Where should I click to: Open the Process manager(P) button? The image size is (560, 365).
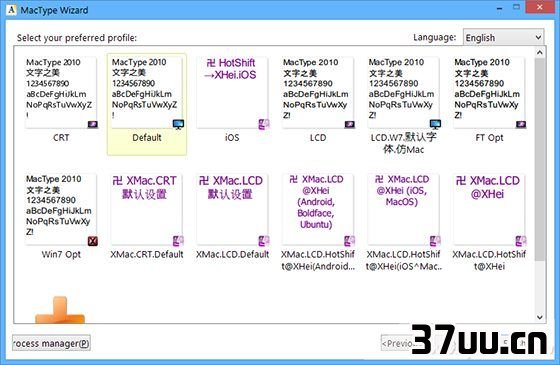[51, 344]
